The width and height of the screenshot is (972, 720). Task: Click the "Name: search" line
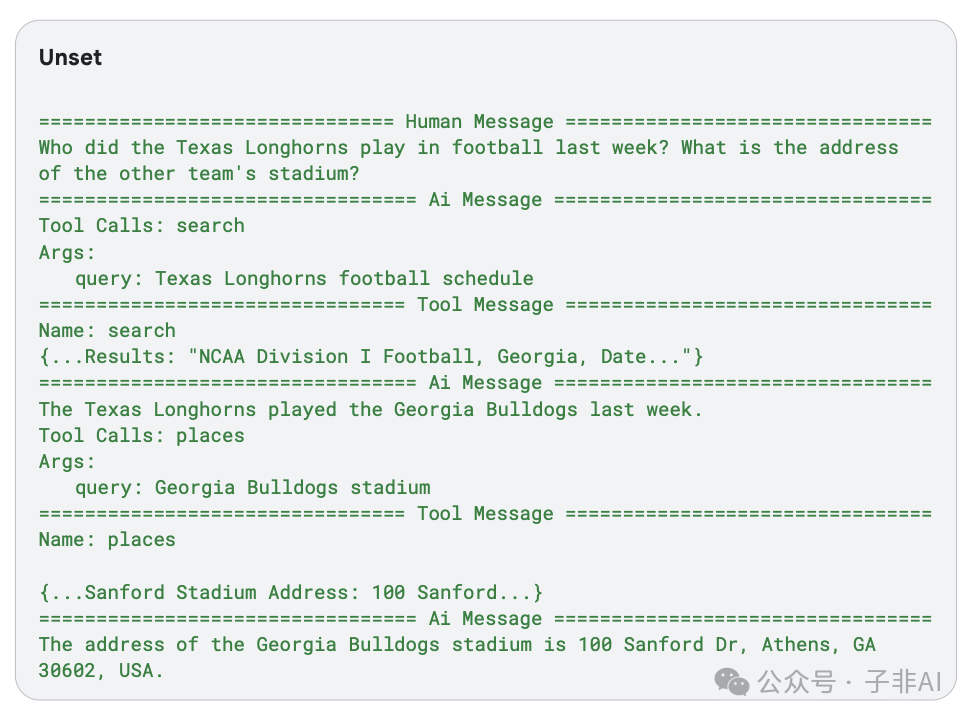pyautogui.click(x=107, y=331)
